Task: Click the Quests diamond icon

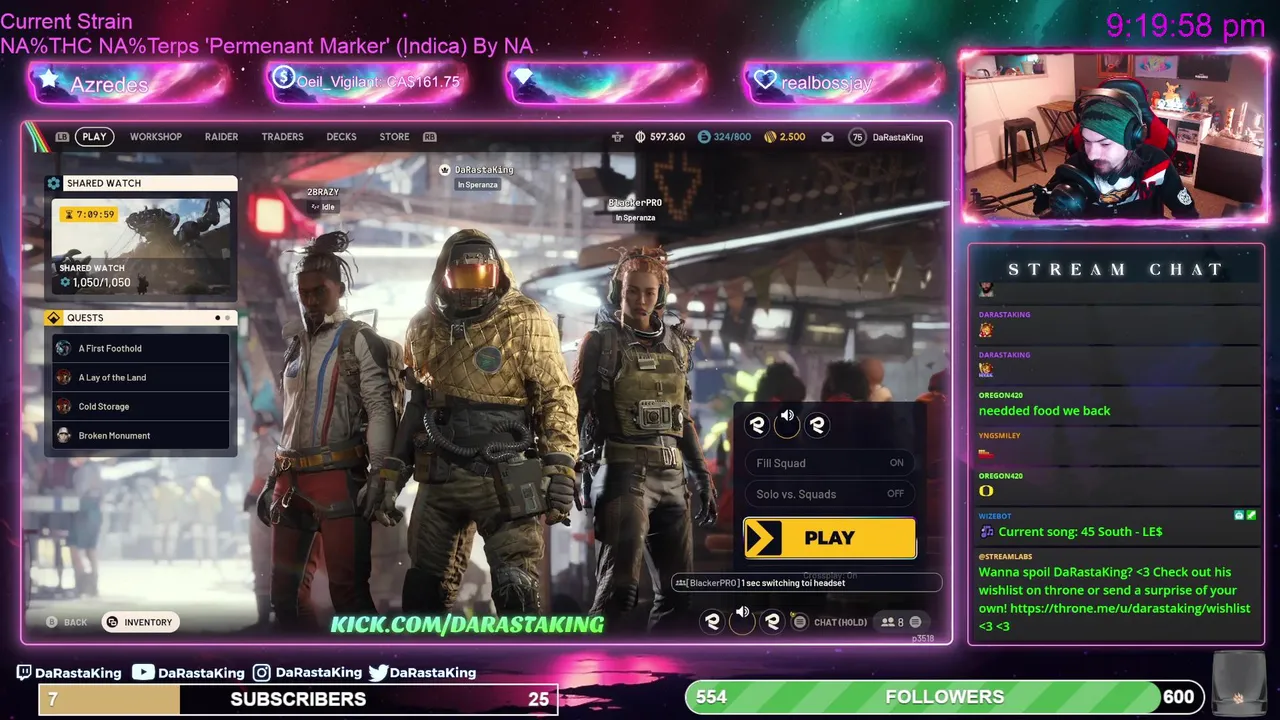Action: pyautogui.click(x=54, y=318)
